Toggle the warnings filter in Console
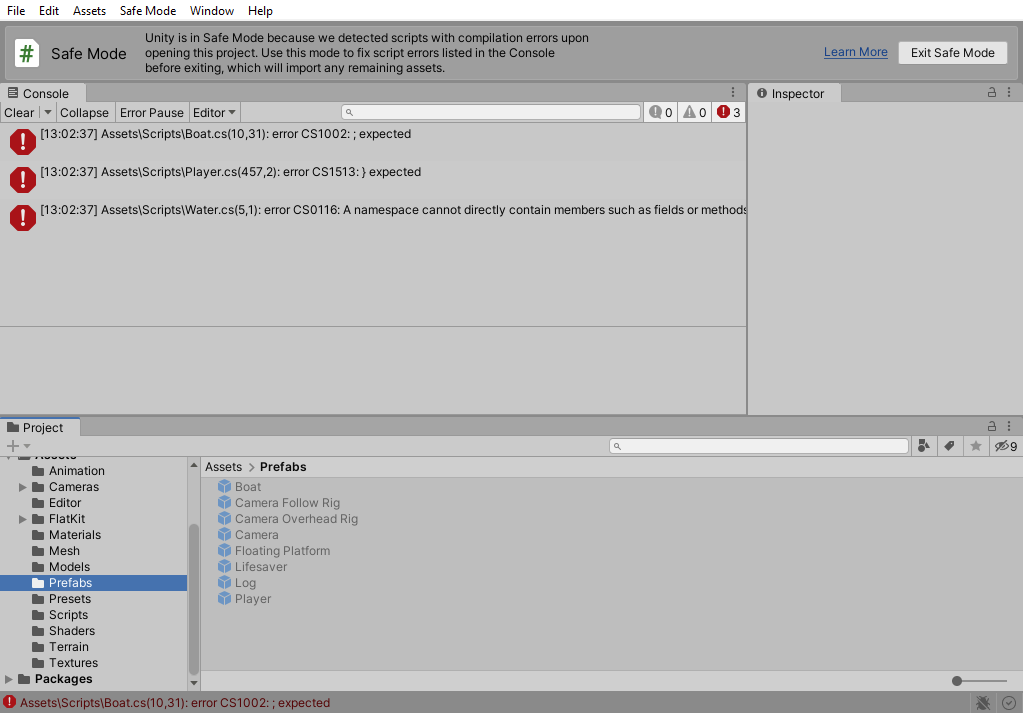Image resolution: width=1023 pixels, height=713 pixels. 692,112
